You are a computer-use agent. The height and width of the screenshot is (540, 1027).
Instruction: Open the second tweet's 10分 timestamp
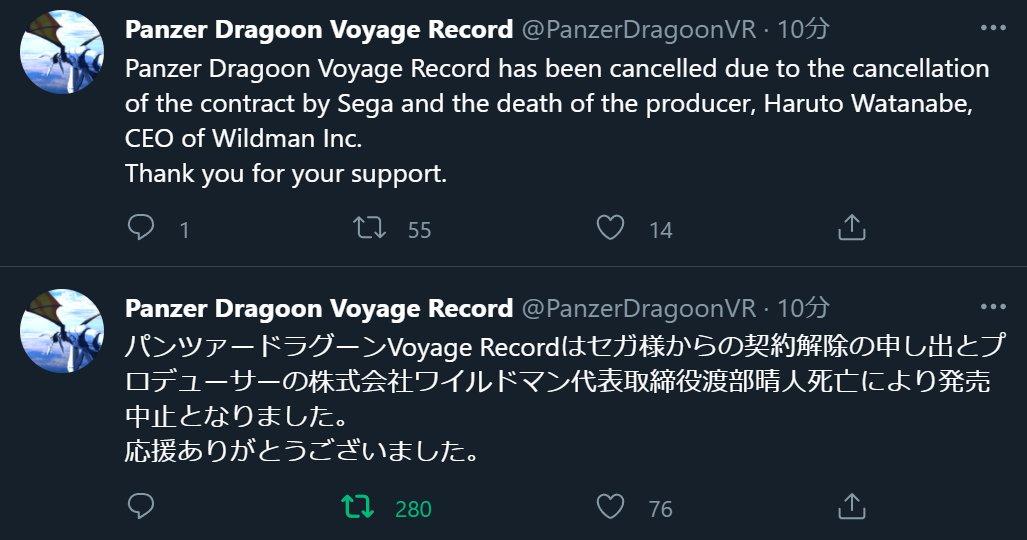[x=803, y=308]
